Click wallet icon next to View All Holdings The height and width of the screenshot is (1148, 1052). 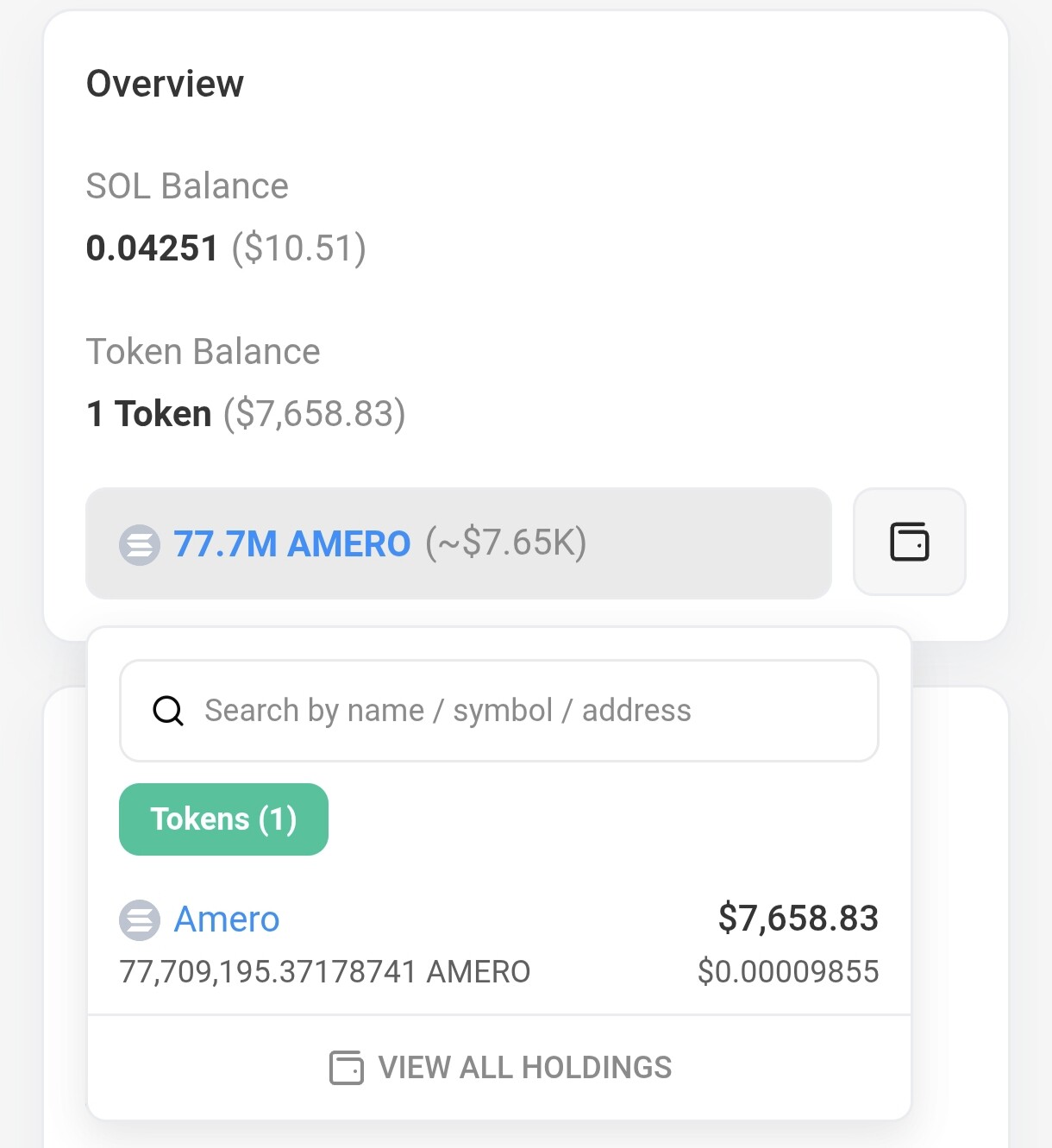point(347,1068)
